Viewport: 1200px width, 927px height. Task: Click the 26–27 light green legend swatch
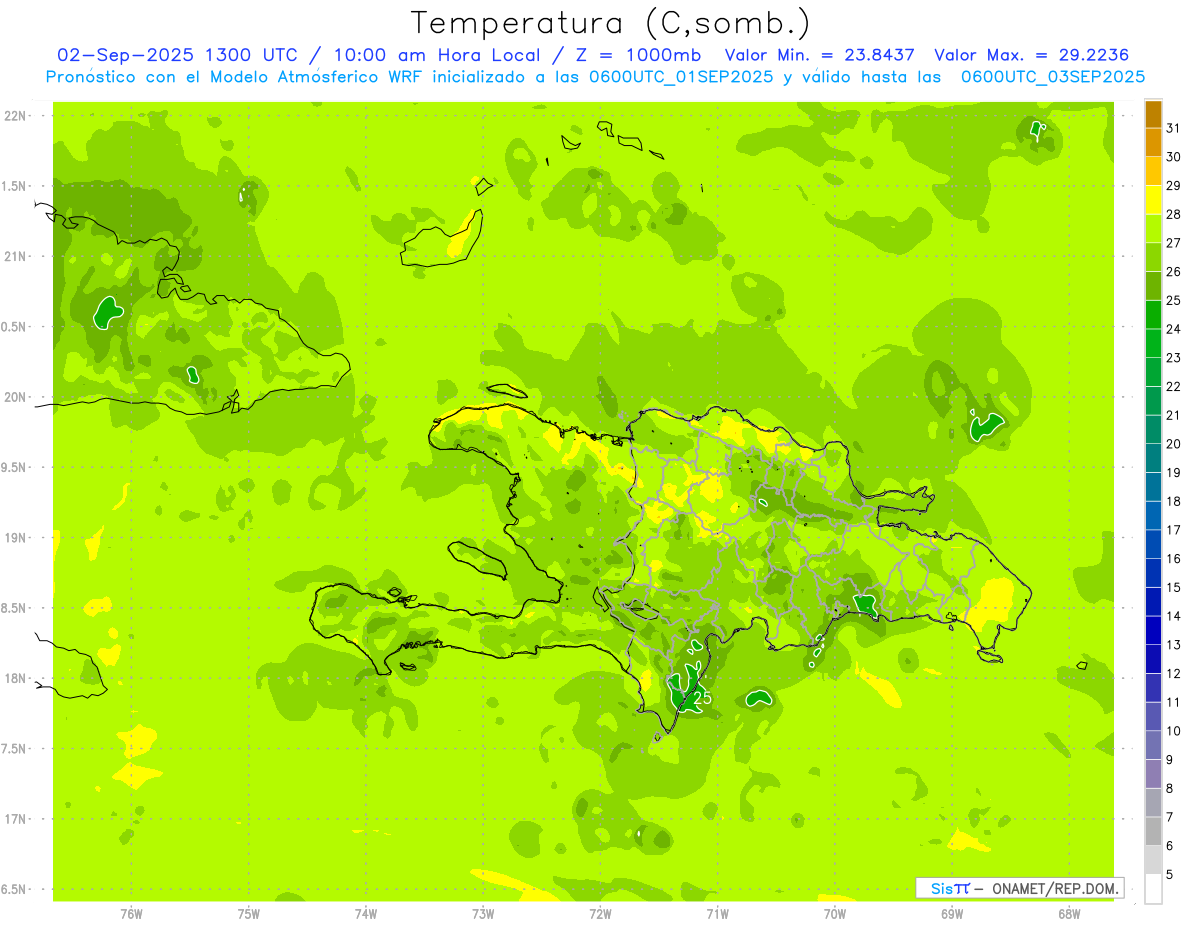[1153, 258]
